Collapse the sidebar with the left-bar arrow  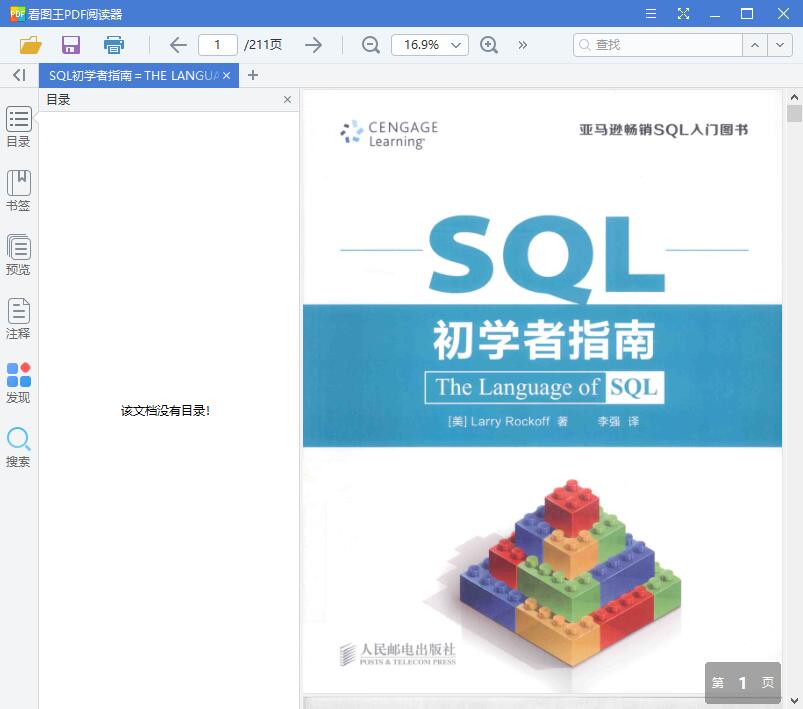click(19, 75)
